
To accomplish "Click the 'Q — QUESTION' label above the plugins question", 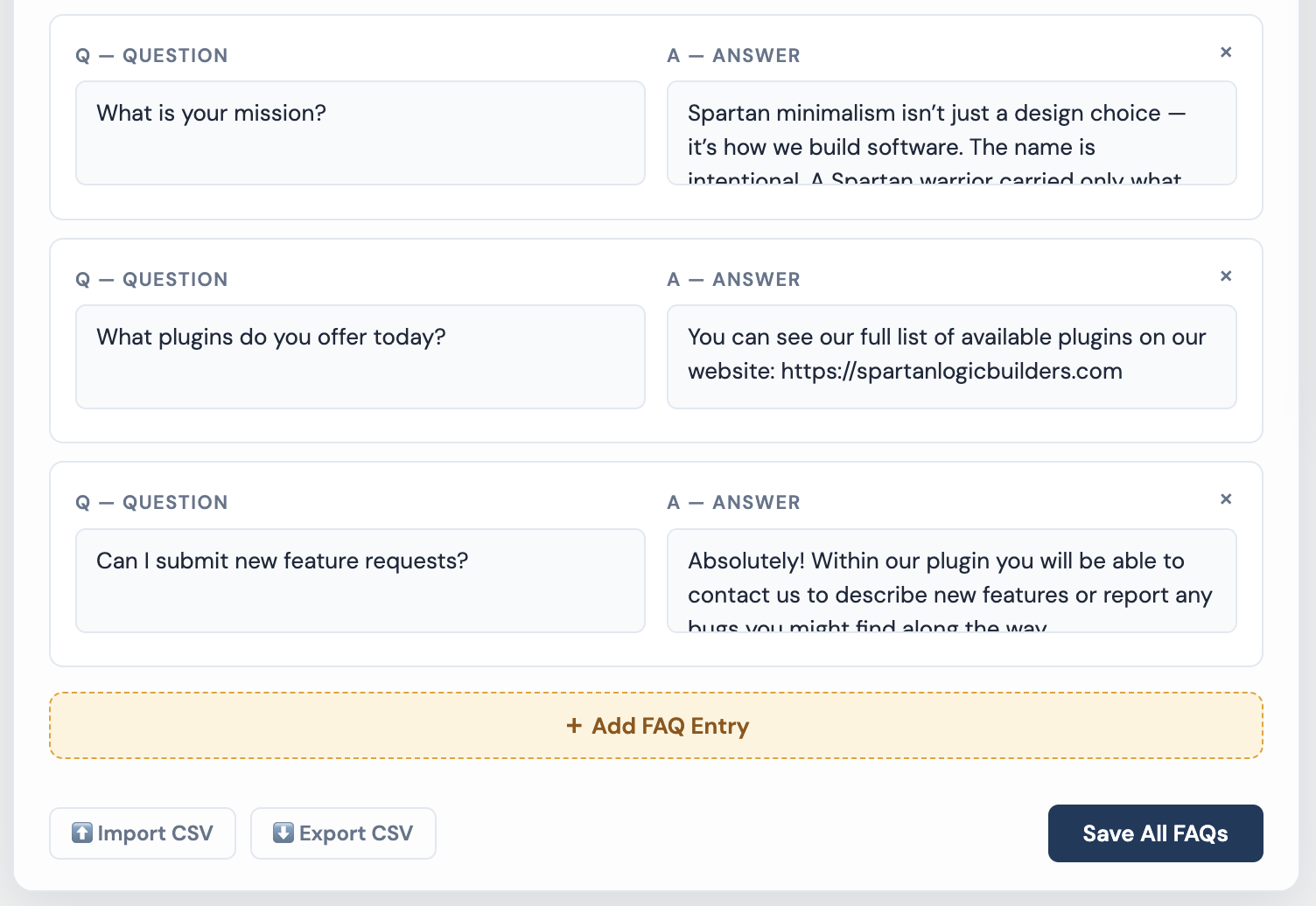I will coord(152,280).
